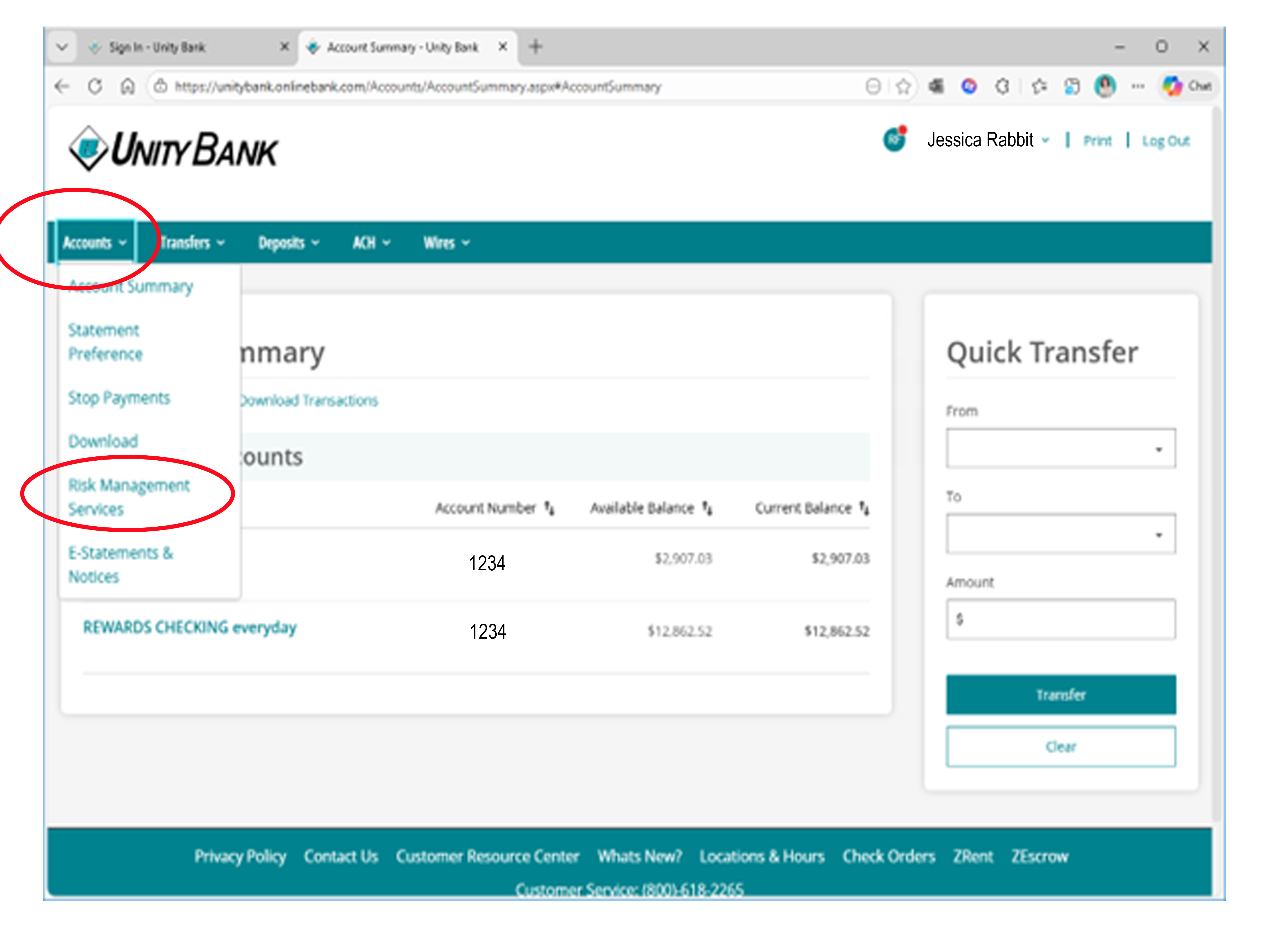This screenshot has width=1271, height=952.
Task: Sort by Account Number column arrows
Action: pos(549,508)
